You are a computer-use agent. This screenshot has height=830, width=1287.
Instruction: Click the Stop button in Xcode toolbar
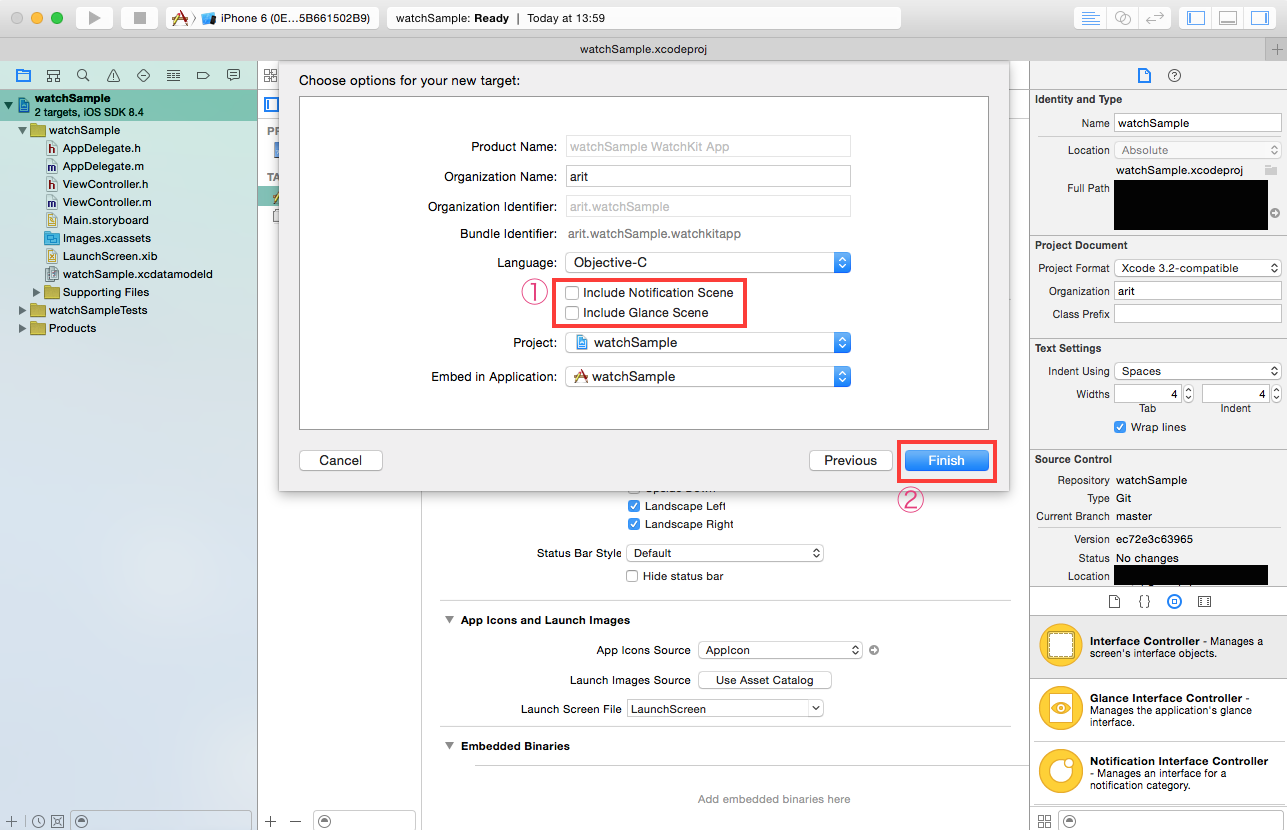point(140,18)
